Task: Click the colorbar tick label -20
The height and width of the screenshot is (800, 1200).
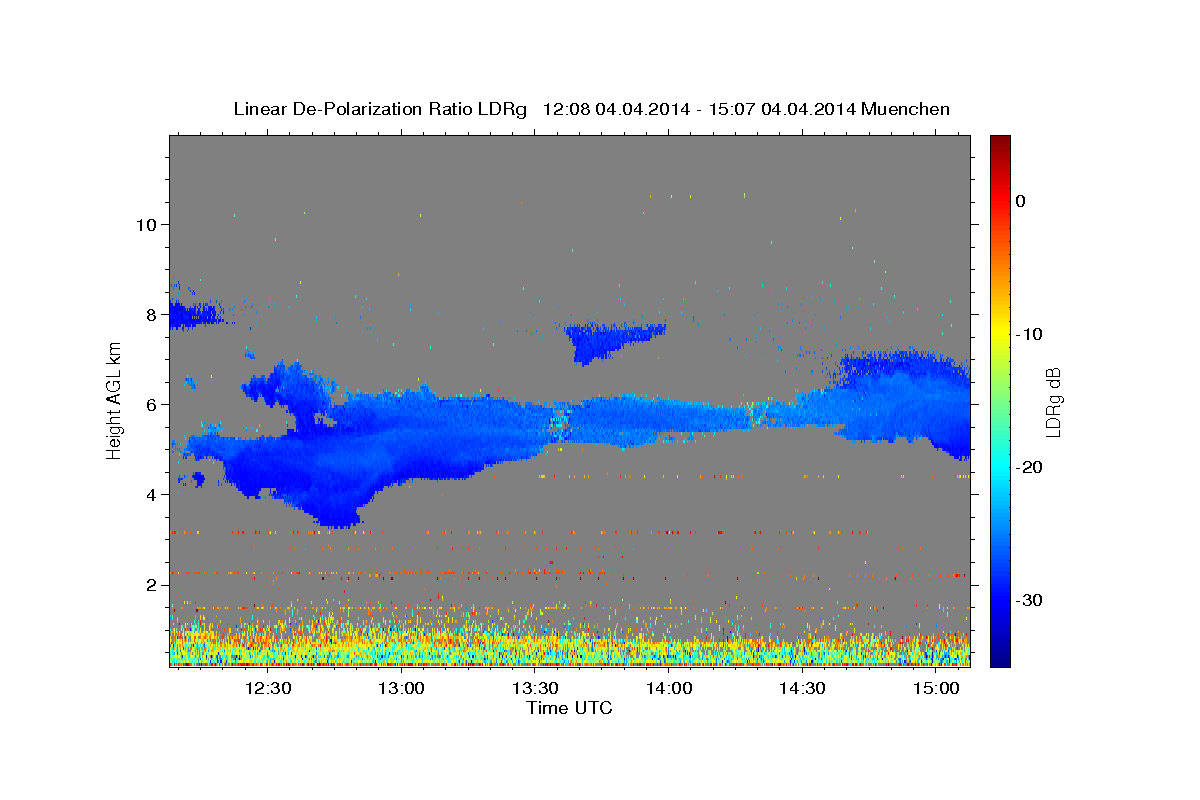Action: tap(1030, 467)
